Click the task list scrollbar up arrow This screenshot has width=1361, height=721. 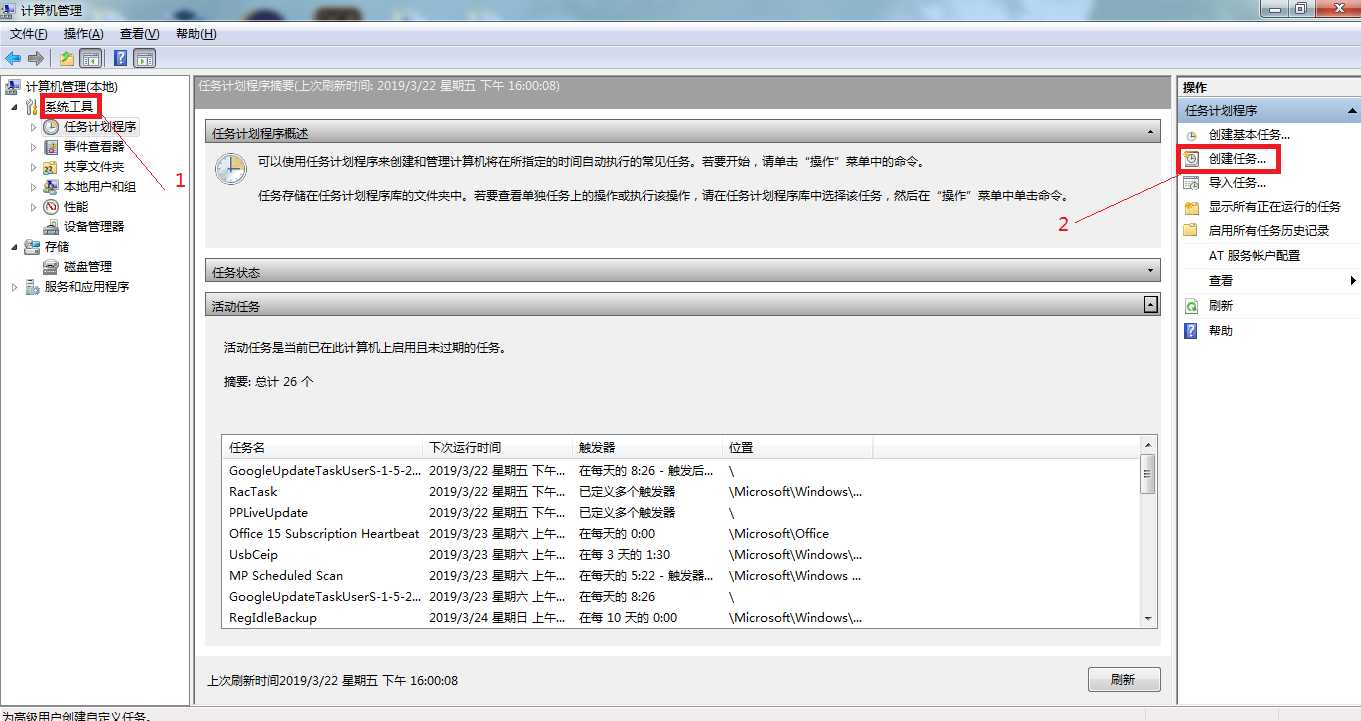[1148, 446]
